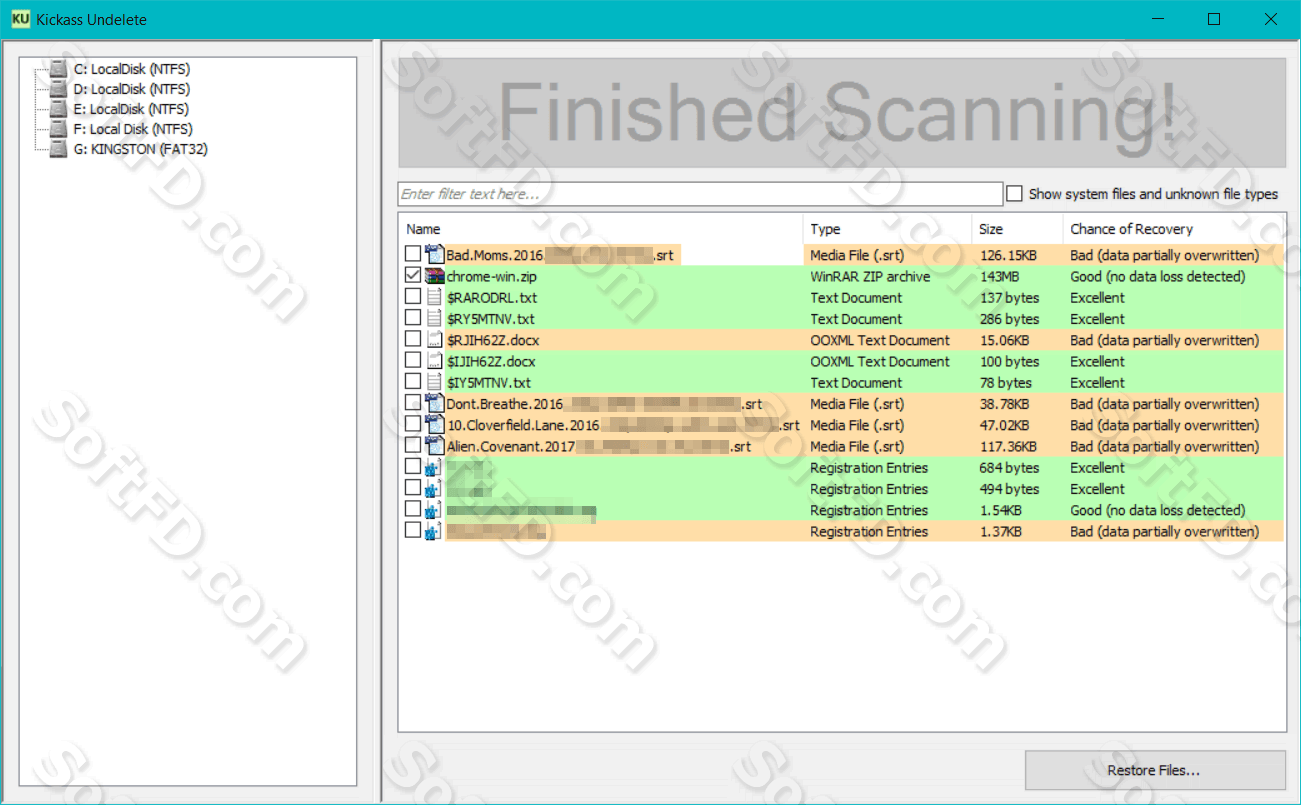This screenshot has width=1301, height=805.
Task: Click the 117.36KB size cell
Action: pos(1008,446)
